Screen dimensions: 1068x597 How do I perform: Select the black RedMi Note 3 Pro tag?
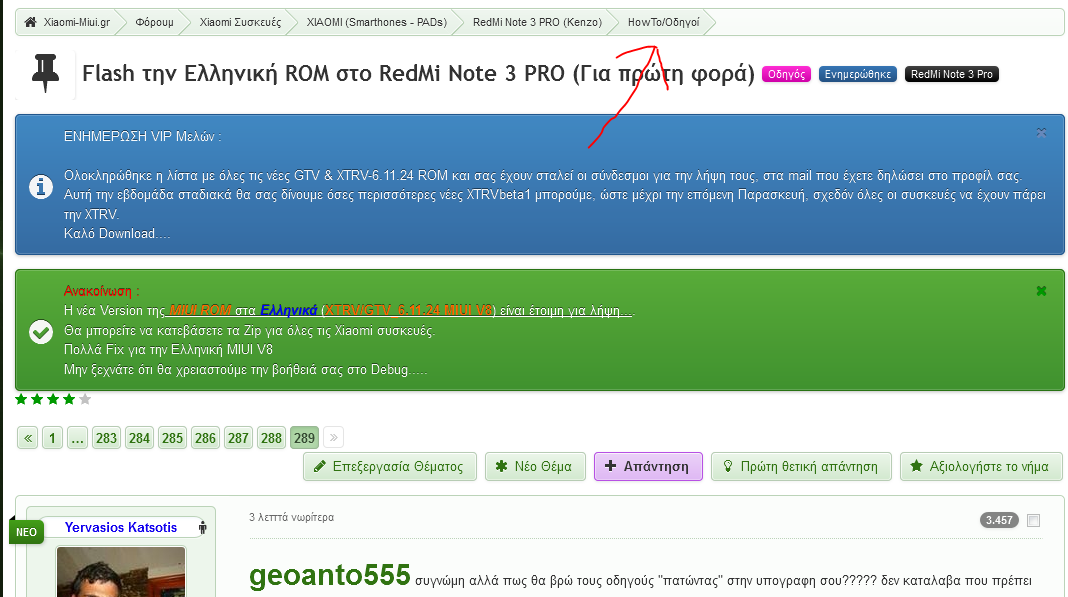click(x=952, y=74)
